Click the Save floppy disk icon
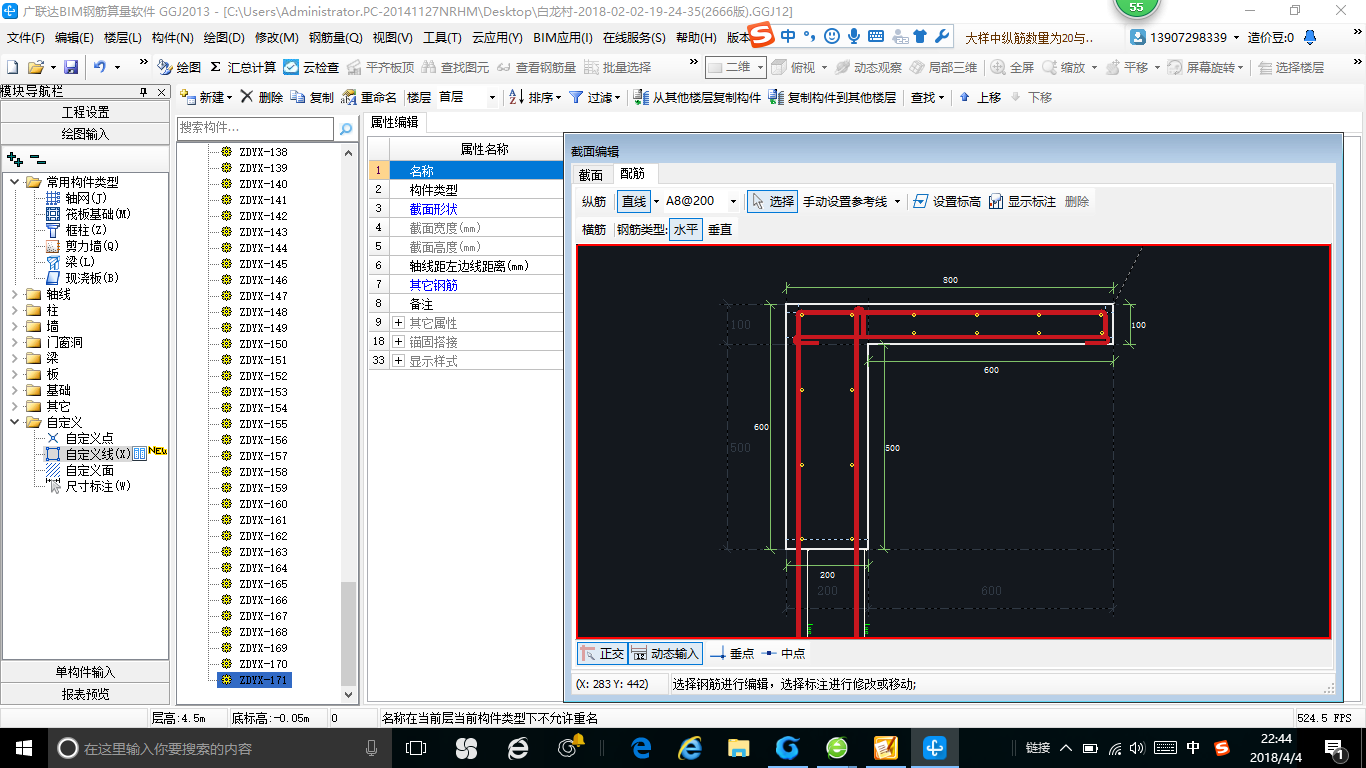Viewport: 1366px width, 768px height. 71,67
